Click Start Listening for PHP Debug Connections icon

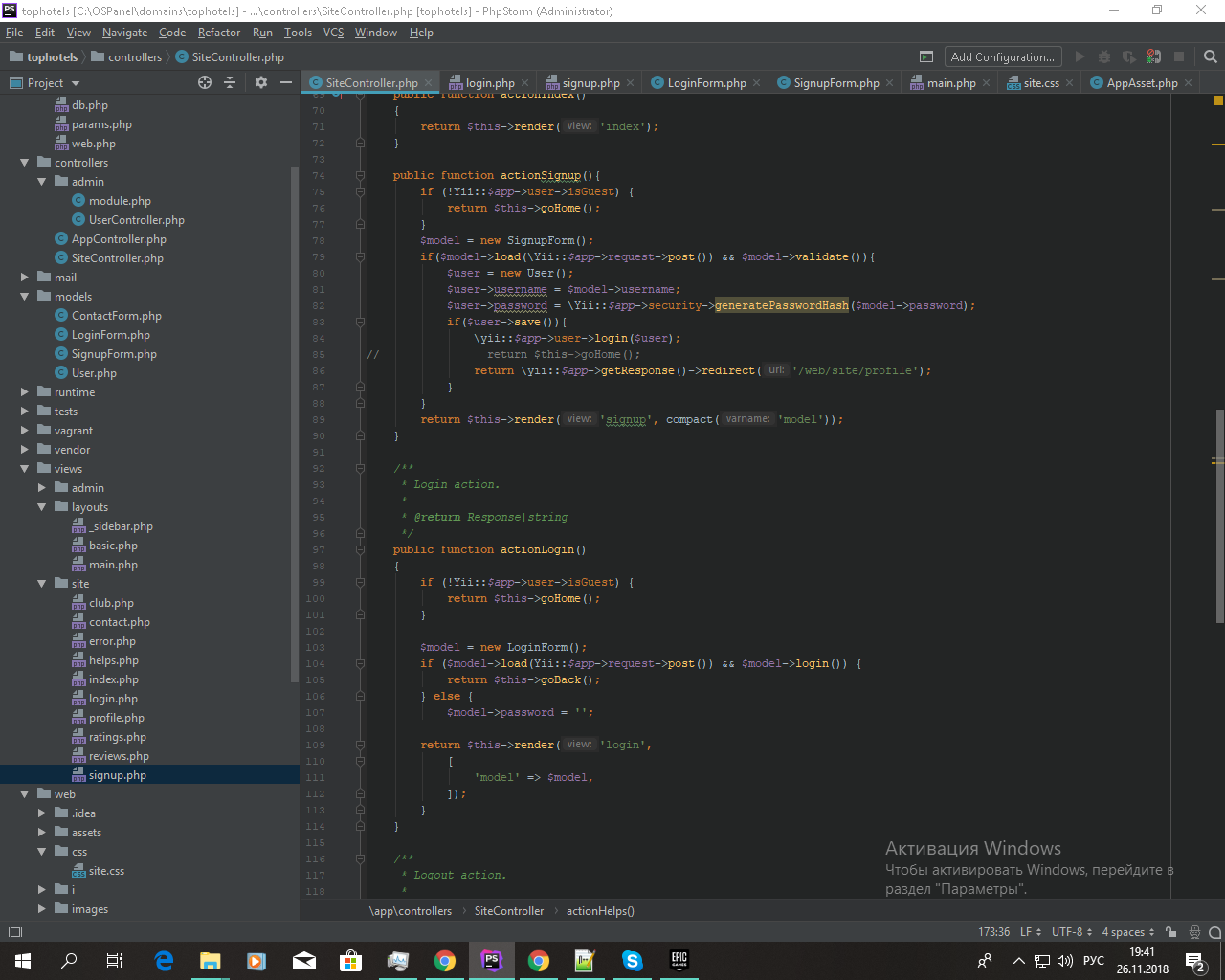1154,57
